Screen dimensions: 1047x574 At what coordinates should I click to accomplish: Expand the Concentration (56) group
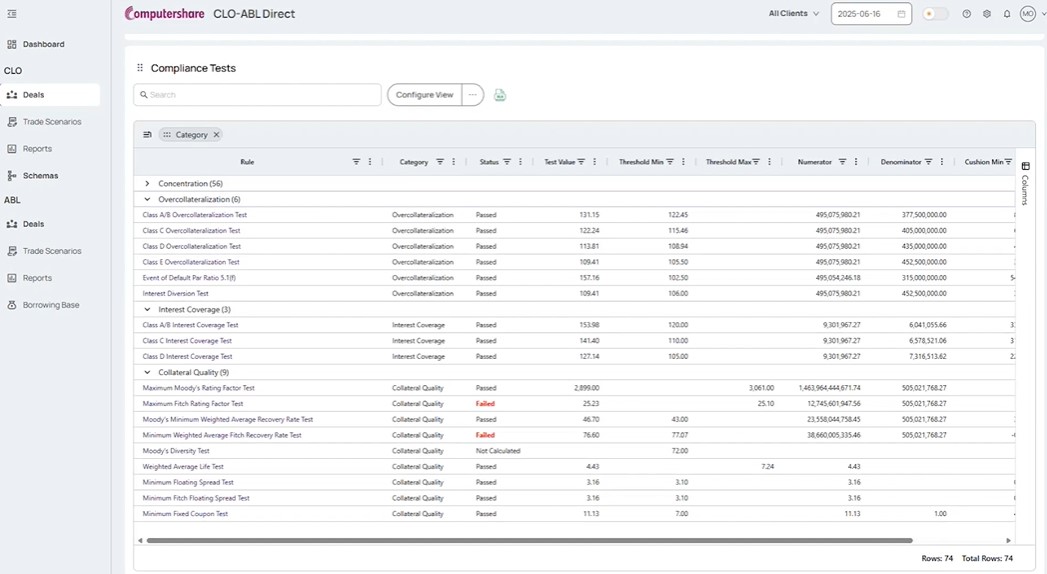coord(147,184)
